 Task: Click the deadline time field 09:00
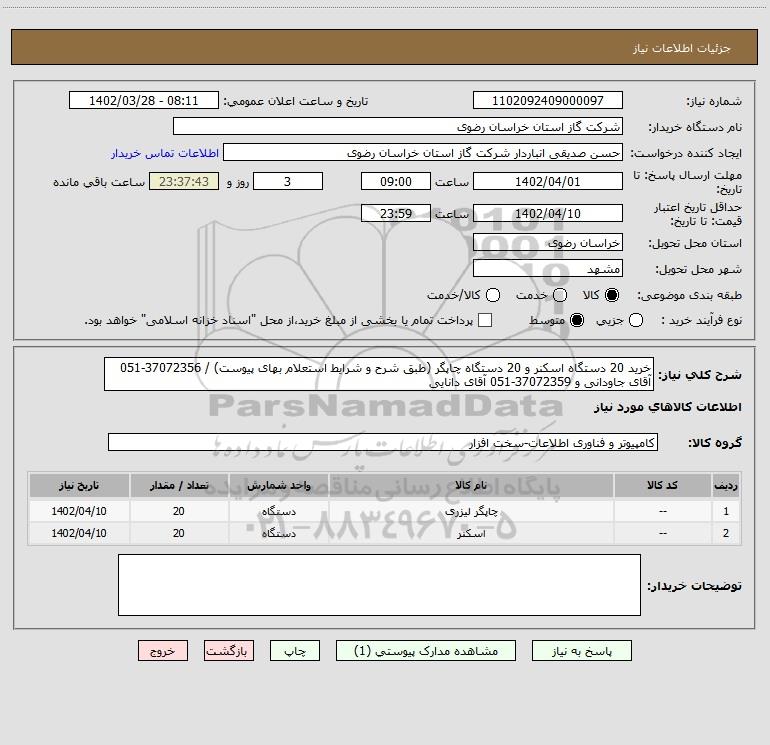[x=396, y=181]
